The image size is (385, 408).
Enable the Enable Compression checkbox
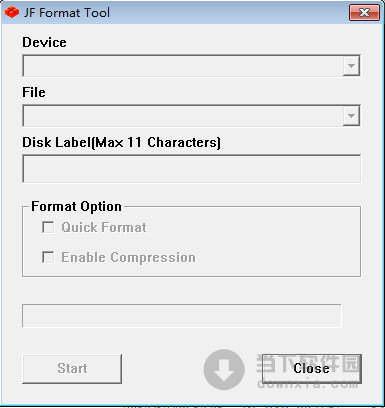click(48, 257)
